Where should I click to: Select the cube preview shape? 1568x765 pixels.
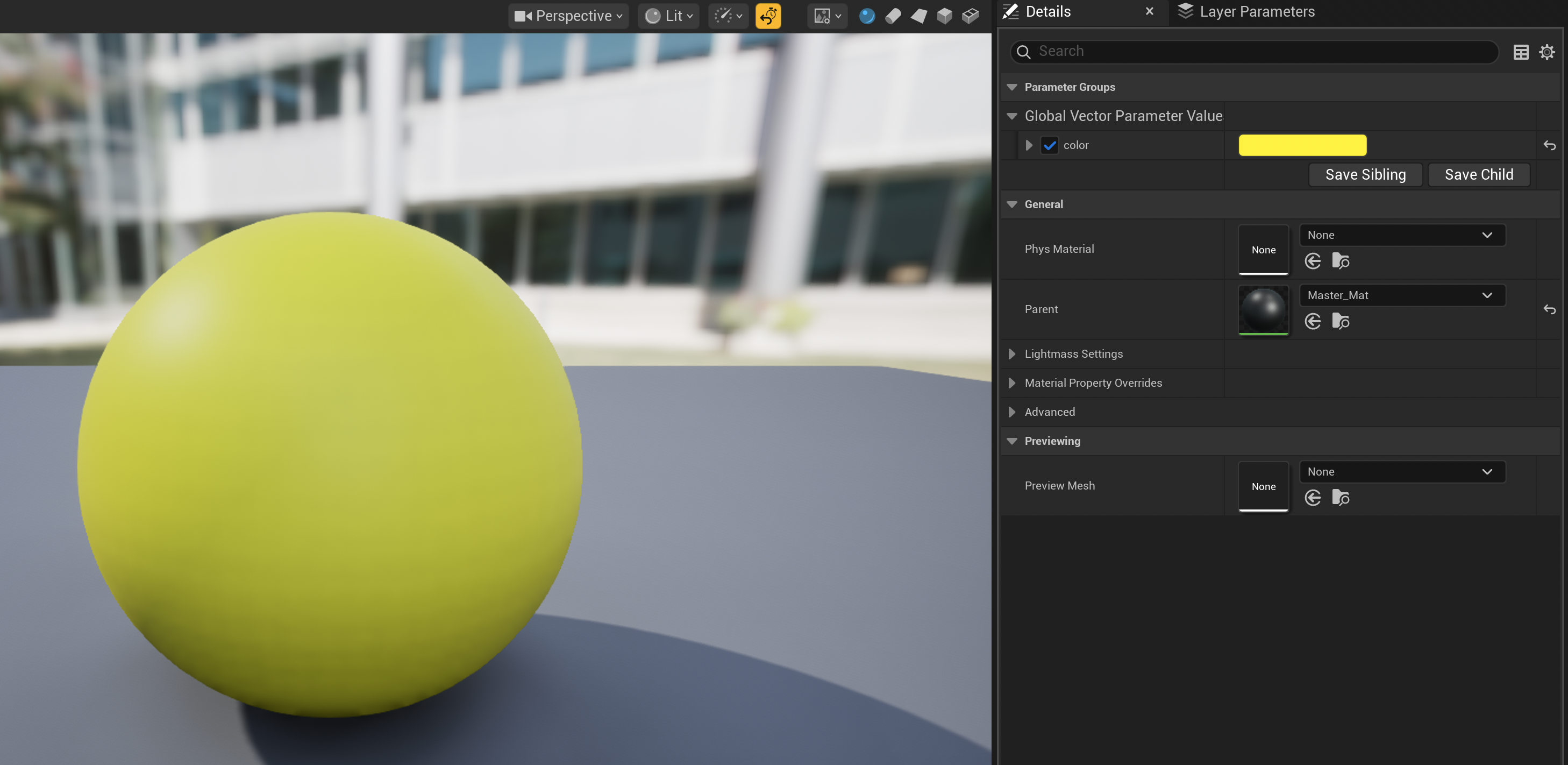pos(945,16)
